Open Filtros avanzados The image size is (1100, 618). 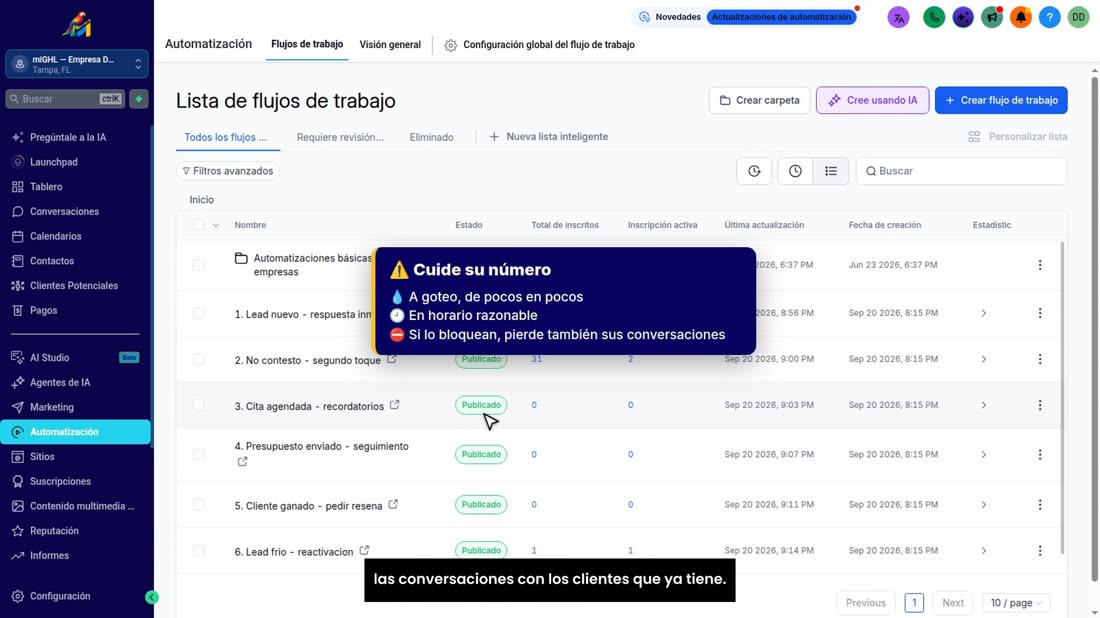(227, 171)
